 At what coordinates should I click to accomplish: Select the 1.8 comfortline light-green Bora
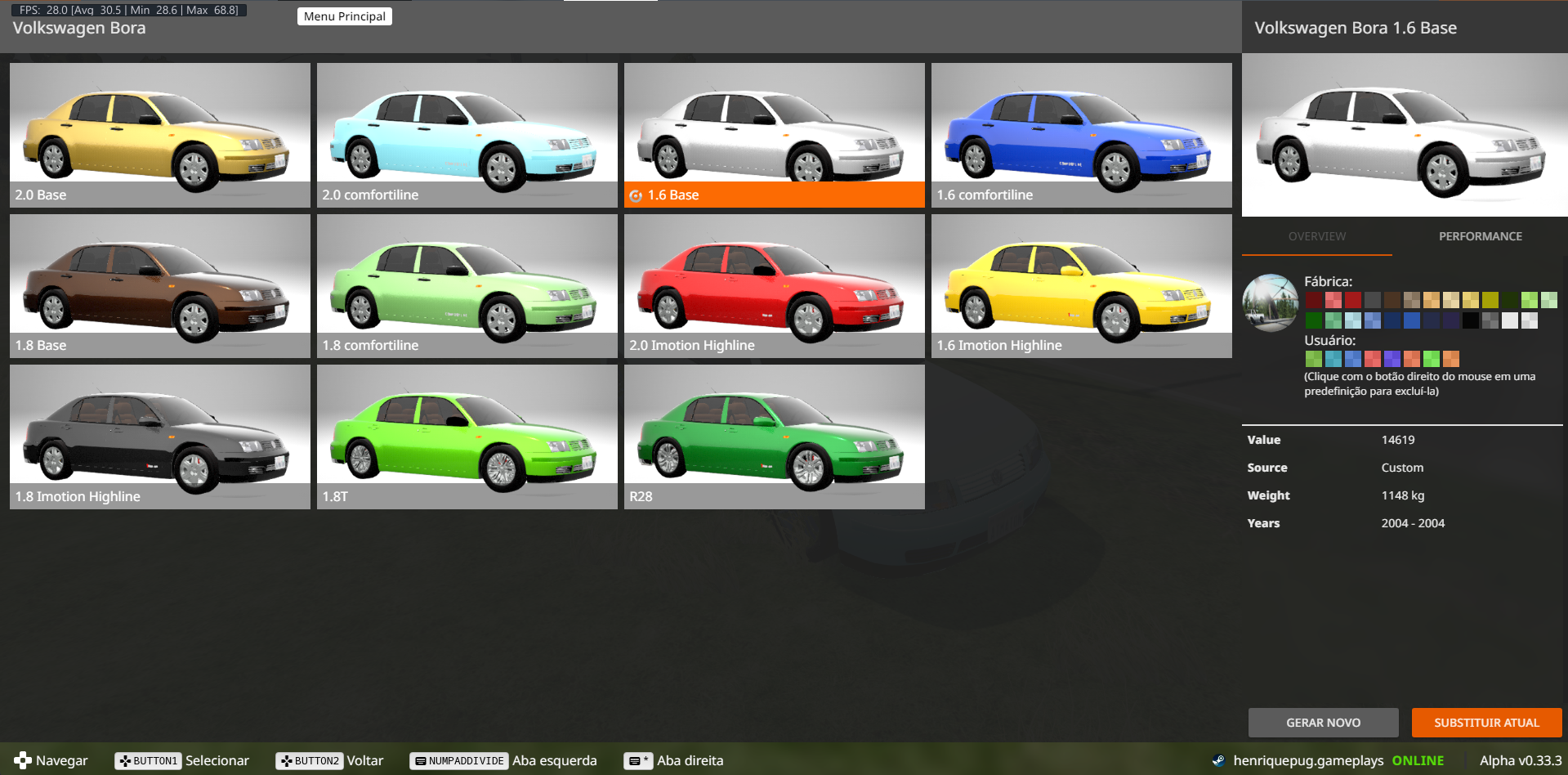(467, 286)
